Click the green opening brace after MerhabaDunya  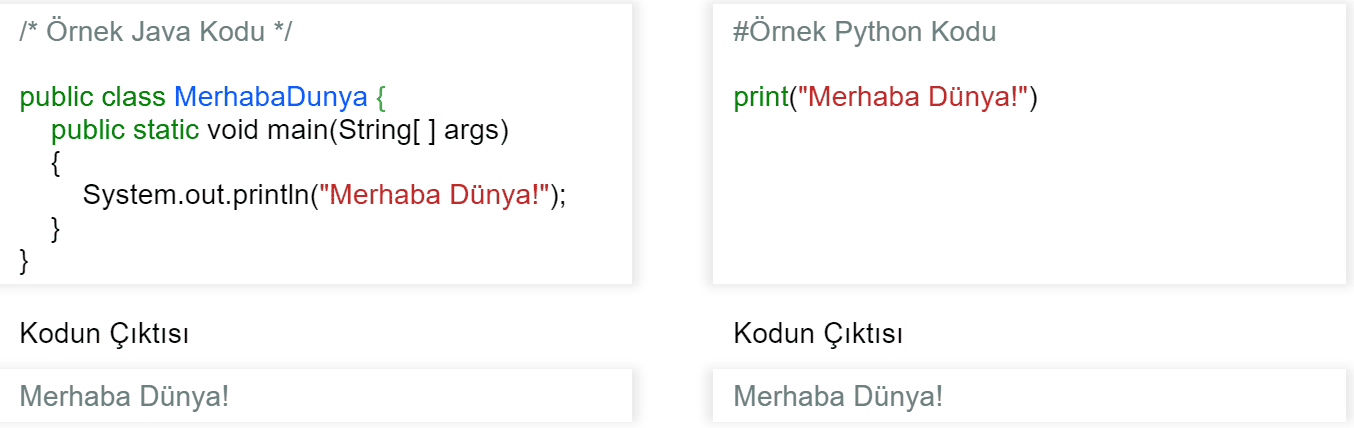coord(380,98)
